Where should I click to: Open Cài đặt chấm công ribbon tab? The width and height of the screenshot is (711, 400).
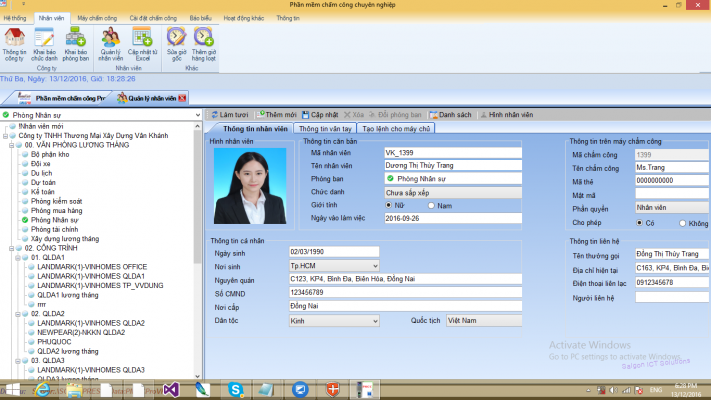(x=153, y=18)
